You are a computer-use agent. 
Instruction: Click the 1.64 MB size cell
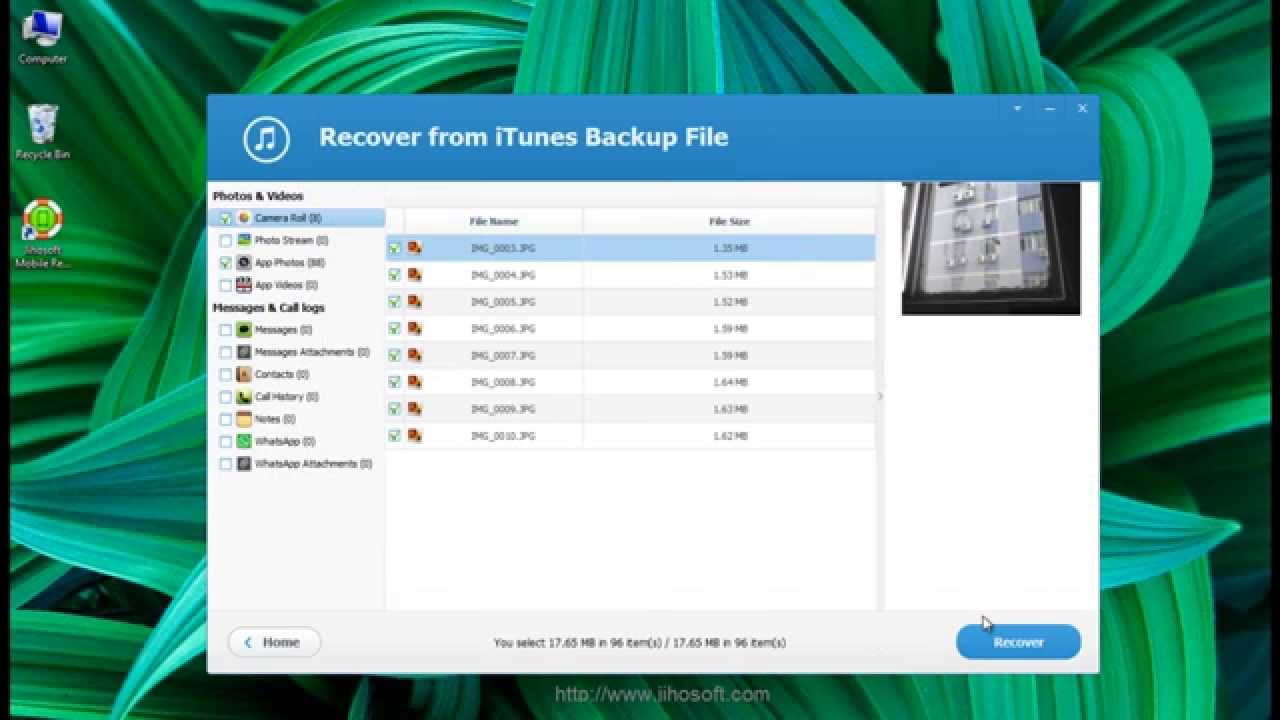[x=730, y=382]
